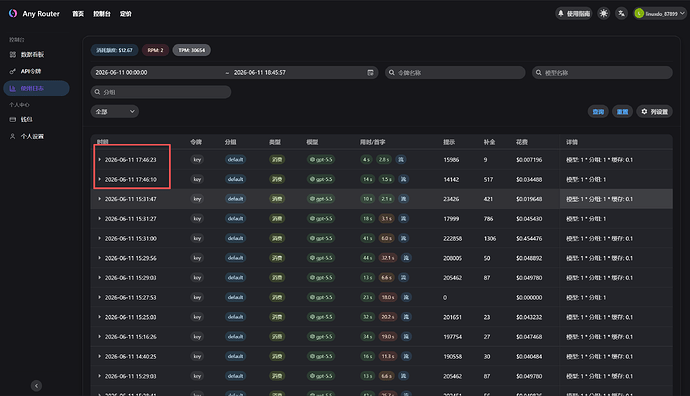Click the 用时/首字 column header

[372, 142]
